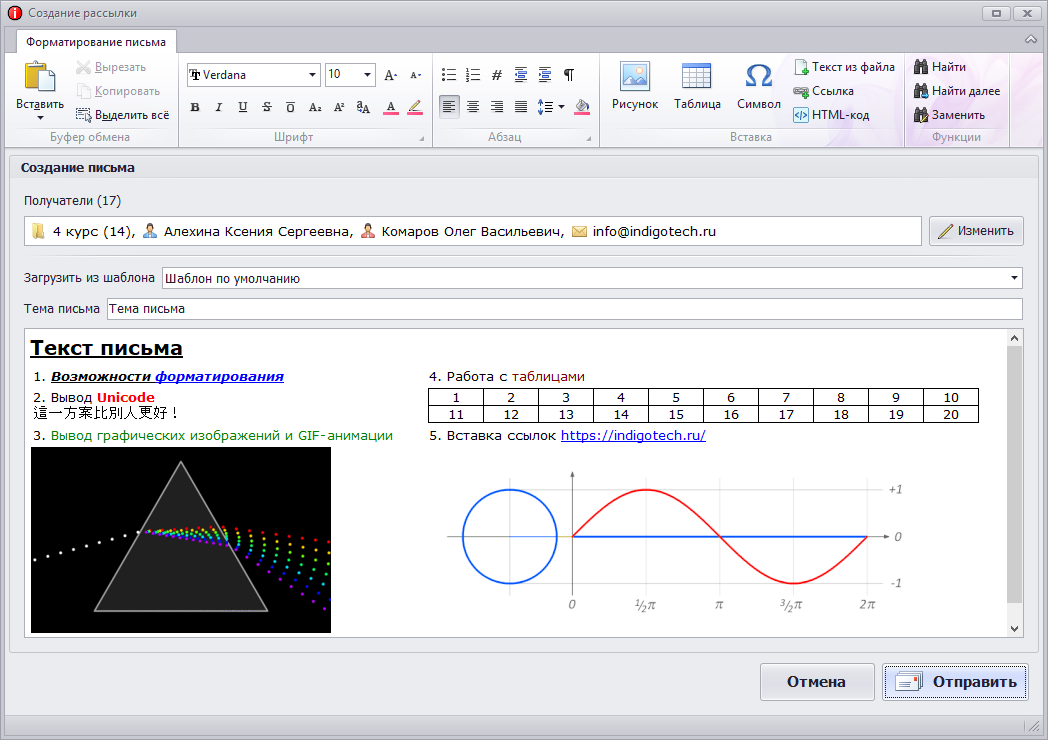Click editor scrollbar up arrow

pos(1015,338)
